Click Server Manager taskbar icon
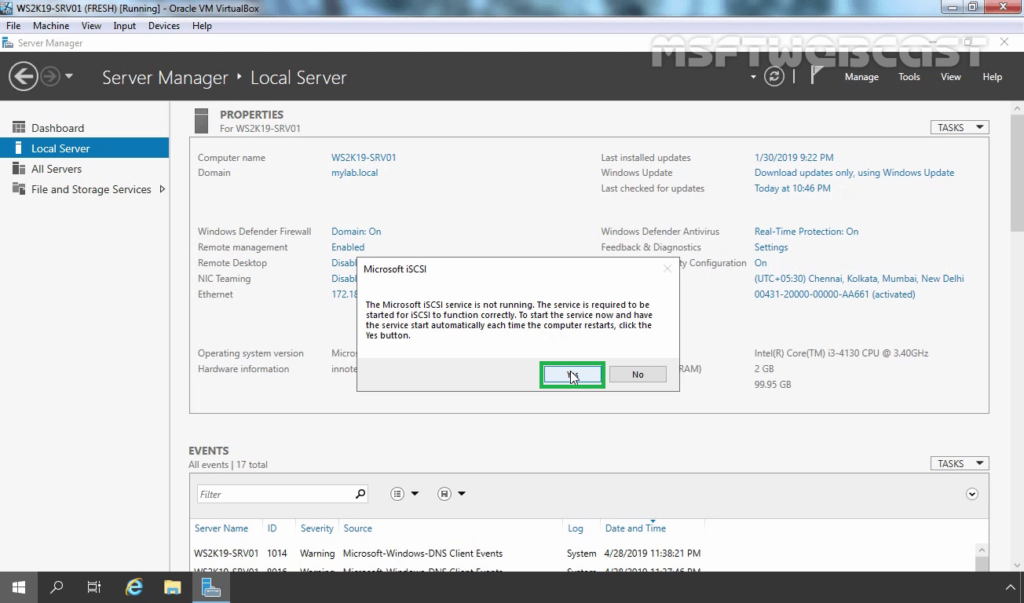The width and height of the screenshot is (1024, 603). (211, 587)
